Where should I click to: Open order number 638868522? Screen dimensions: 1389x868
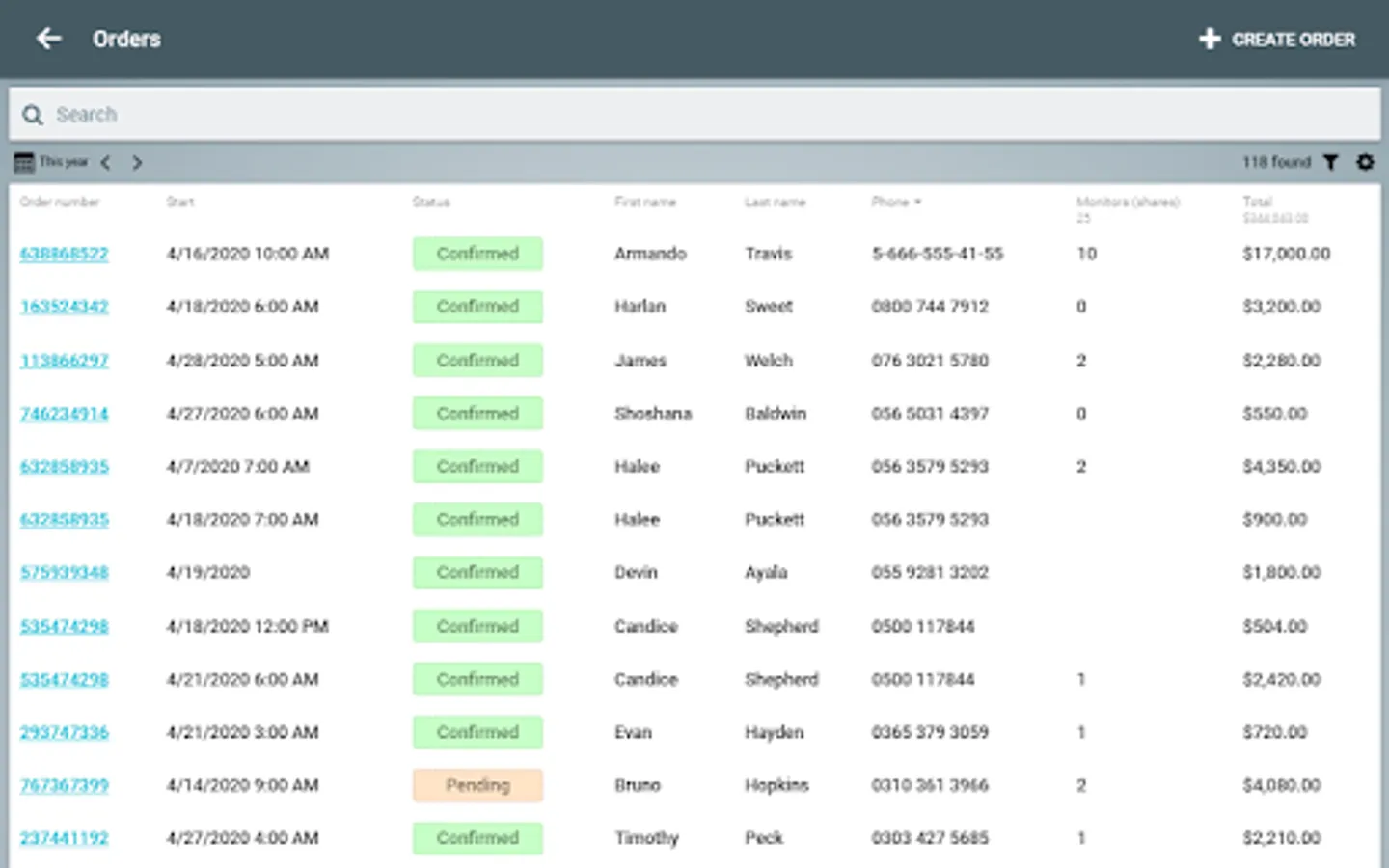pos(65,254)
